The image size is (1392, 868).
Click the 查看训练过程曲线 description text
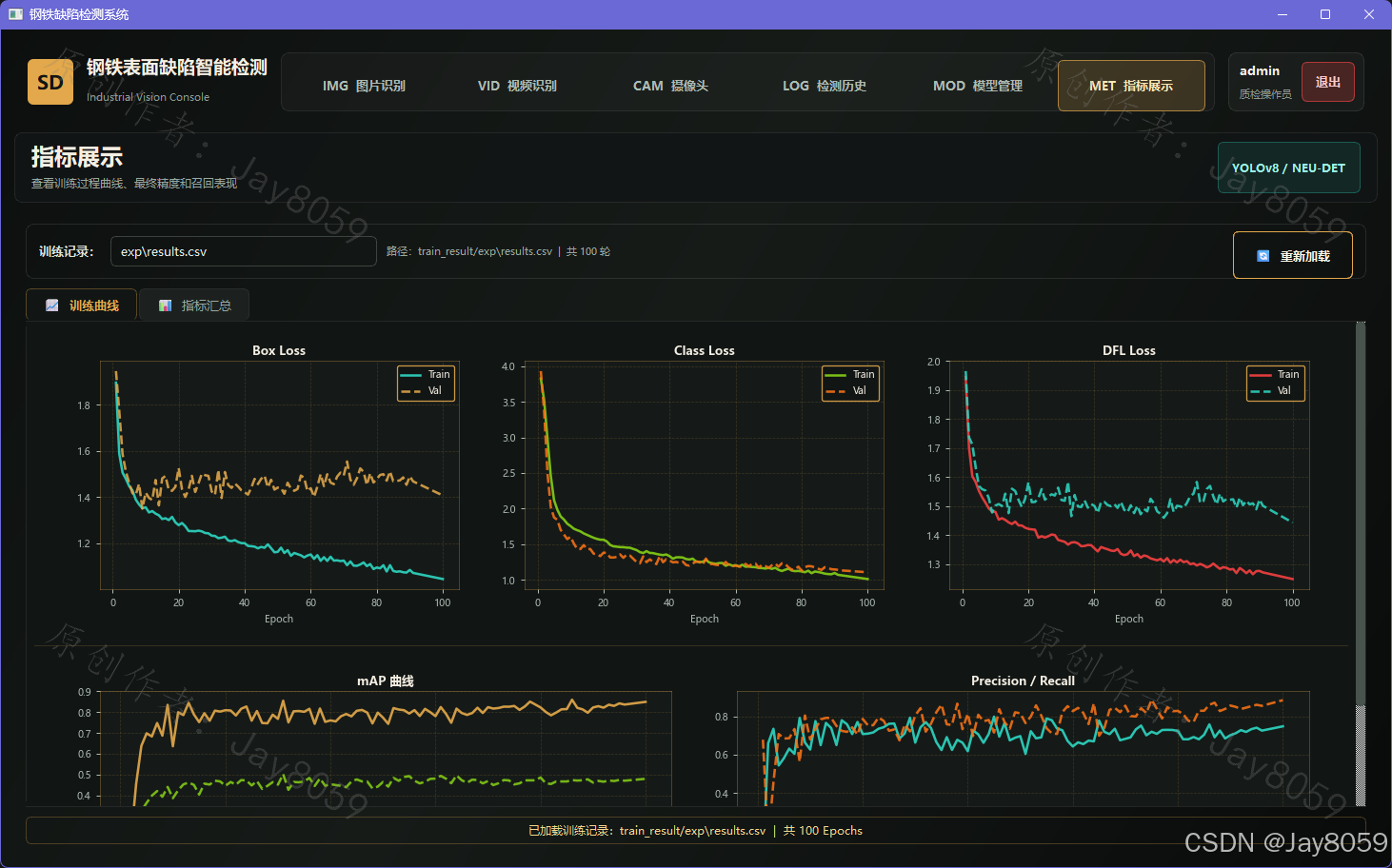(x=134, y=184)
